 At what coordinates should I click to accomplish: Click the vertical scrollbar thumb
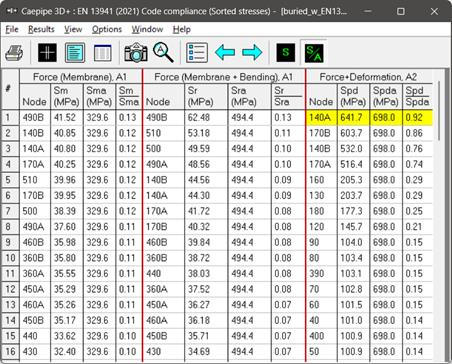(439, 110)
